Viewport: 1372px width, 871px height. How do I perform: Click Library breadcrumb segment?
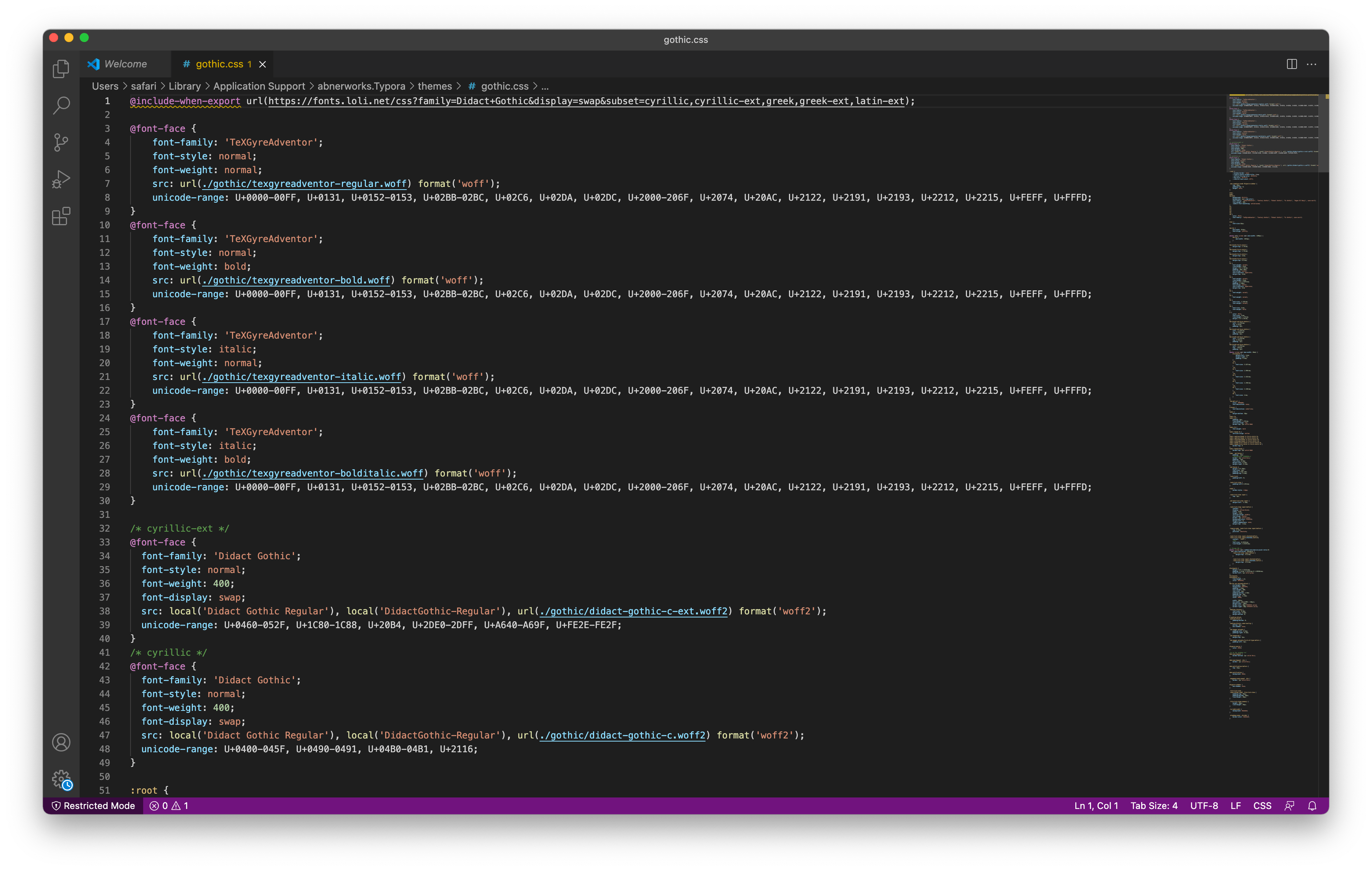[x=185, y=86]
